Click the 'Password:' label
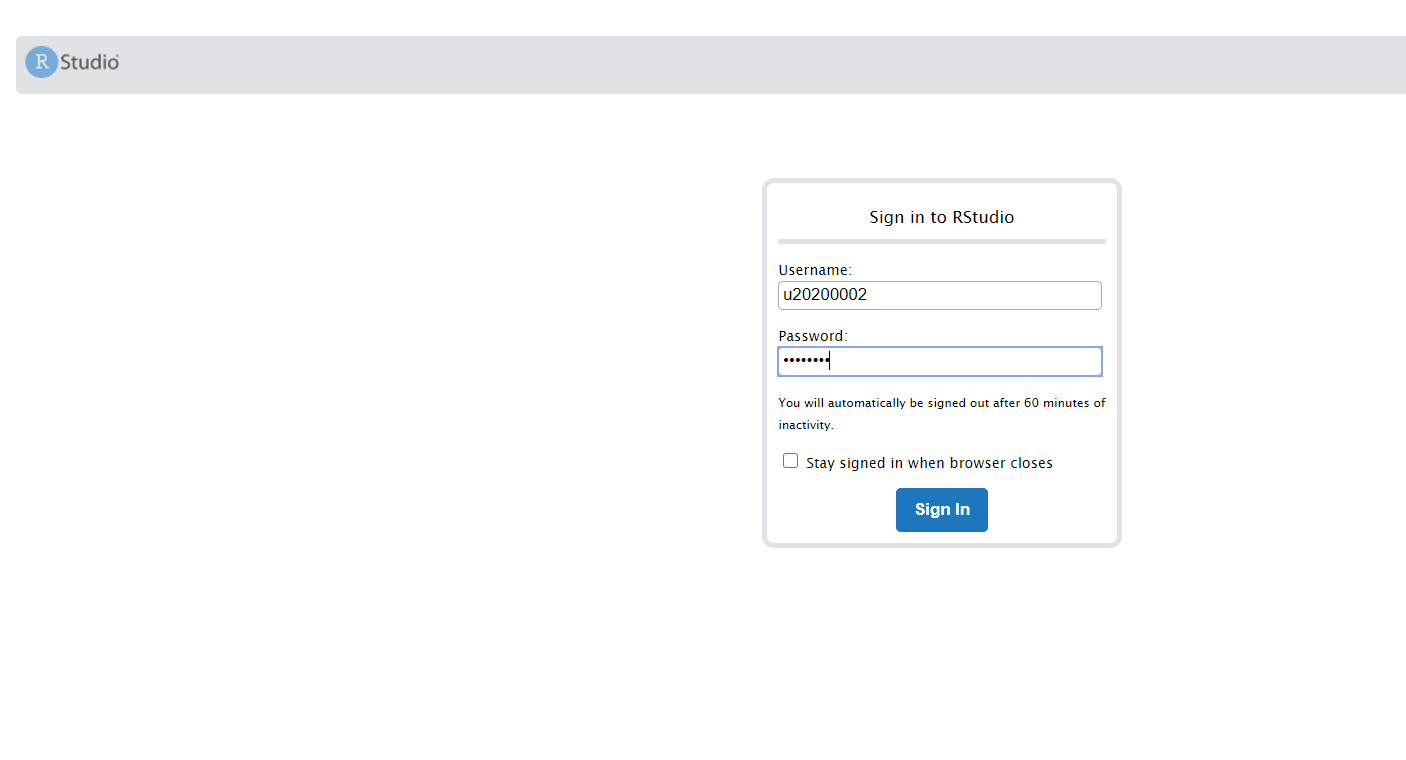This screenshot has height=760, width=1406. click(x=813, y=336)
